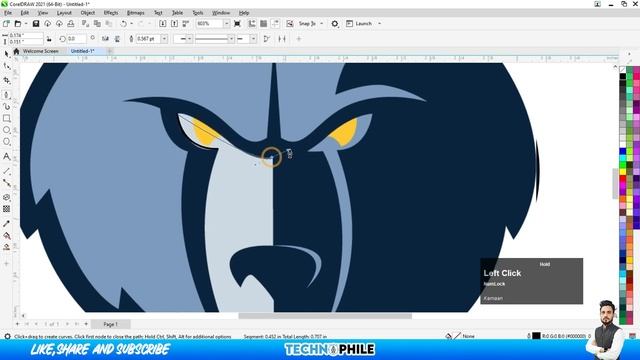Image resolution: width=640 pixels, height=360 pixels.
Task: Select the Page 1 tab
Action: (x=110, y=324)
